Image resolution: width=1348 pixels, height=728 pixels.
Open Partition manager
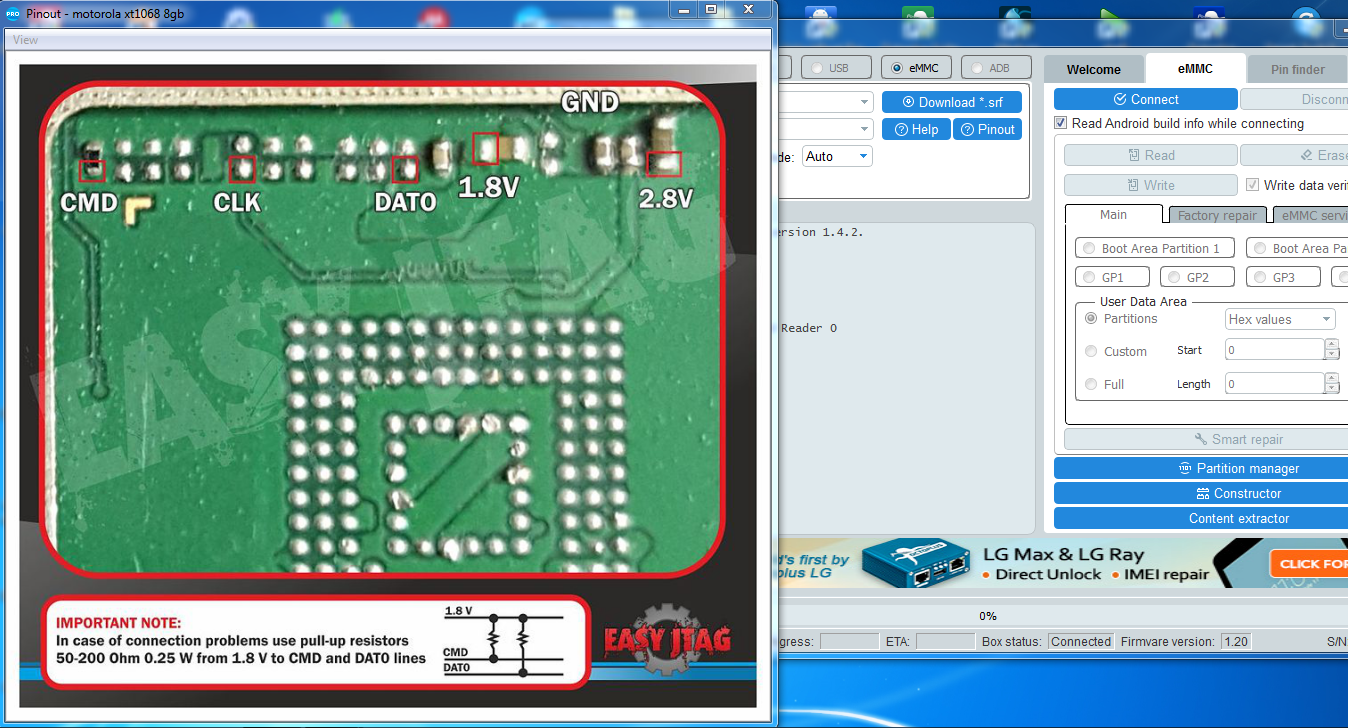[x=1201, y=468]
